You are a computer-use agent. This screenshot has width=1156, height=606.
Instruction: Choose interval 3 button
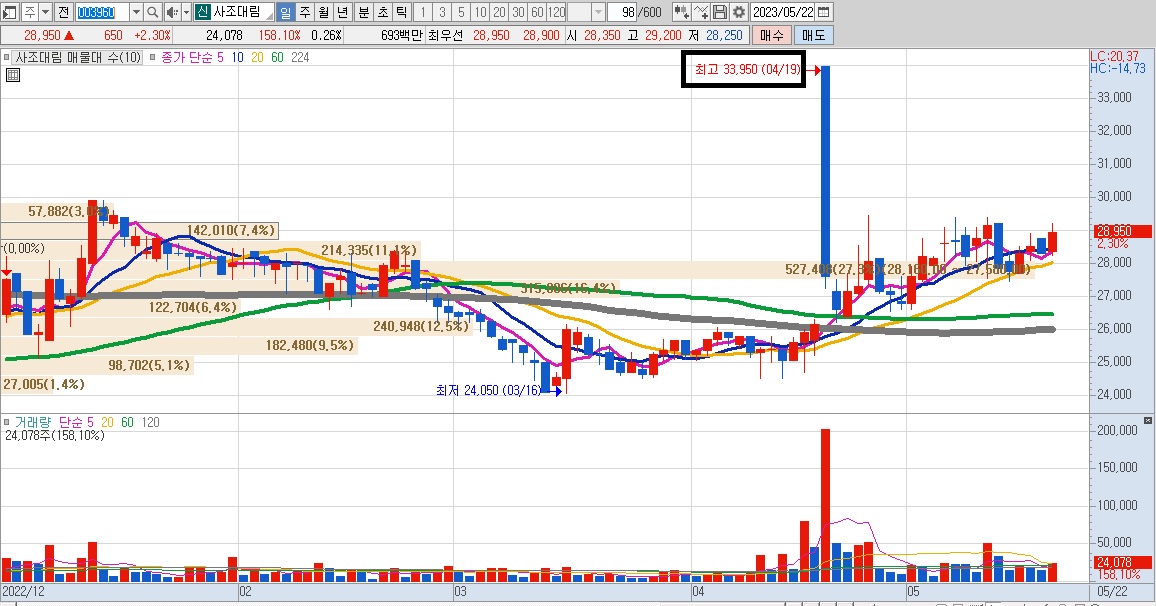click(442, 12)
